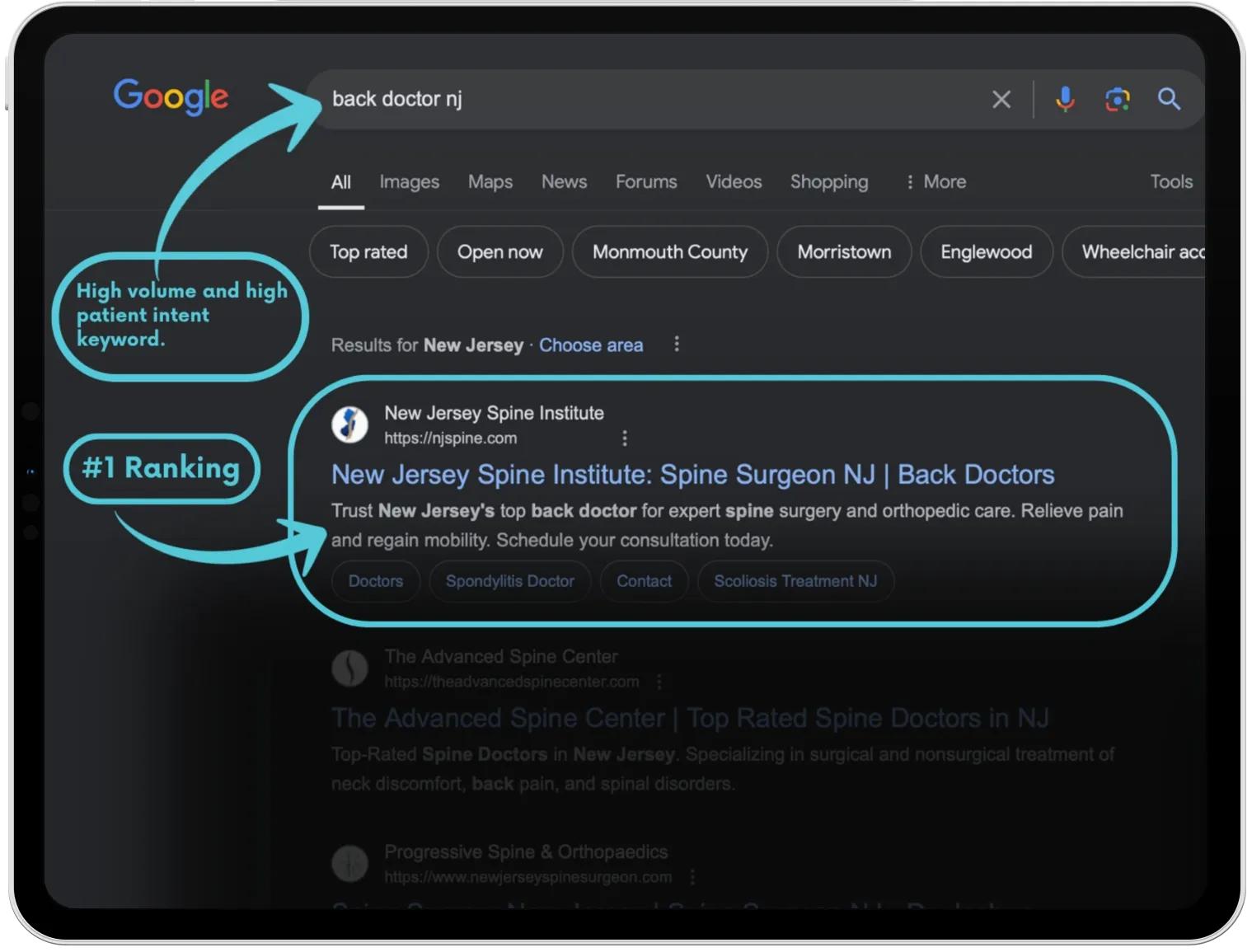Expand the More search categories menu
This screenshot has width=1252, height=952.
pos(935,182)
